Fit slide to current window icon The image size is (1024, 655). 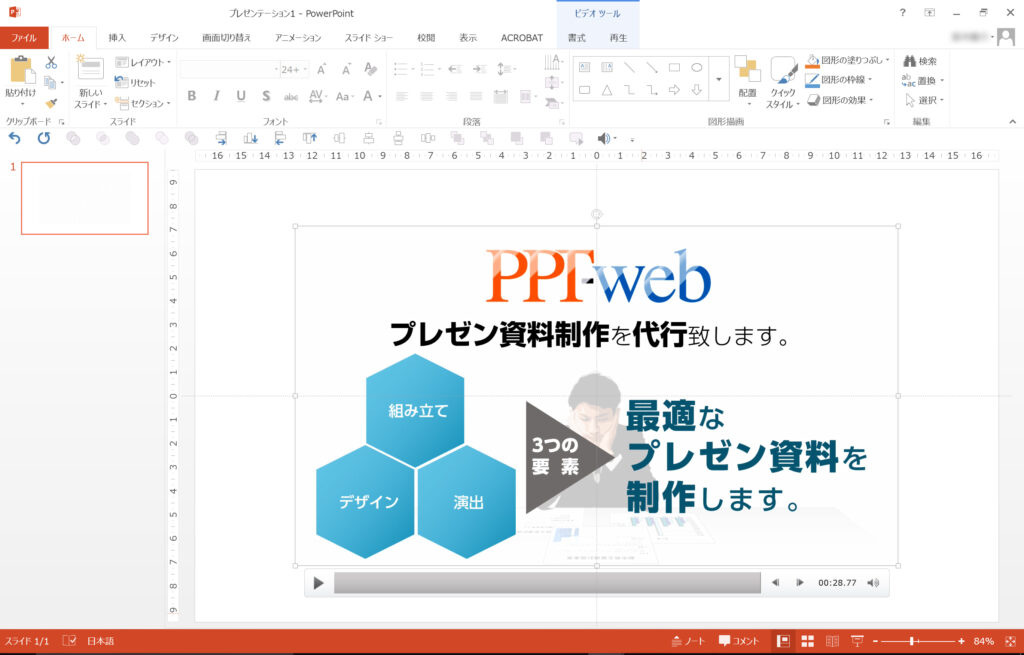pos(1010,641)
